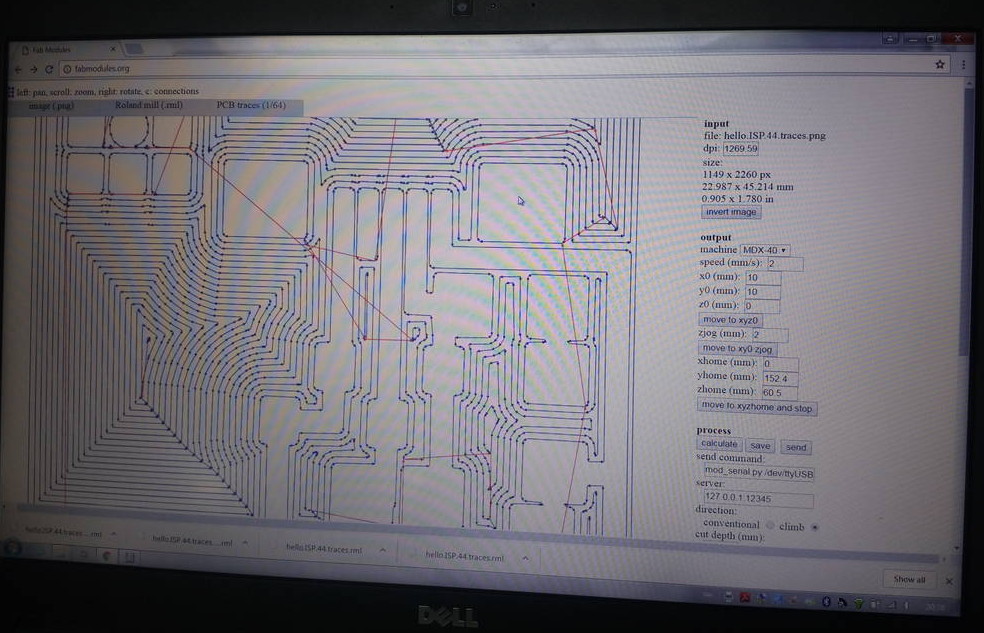
Task: Go forward in browser history
Action: (33, 70)
